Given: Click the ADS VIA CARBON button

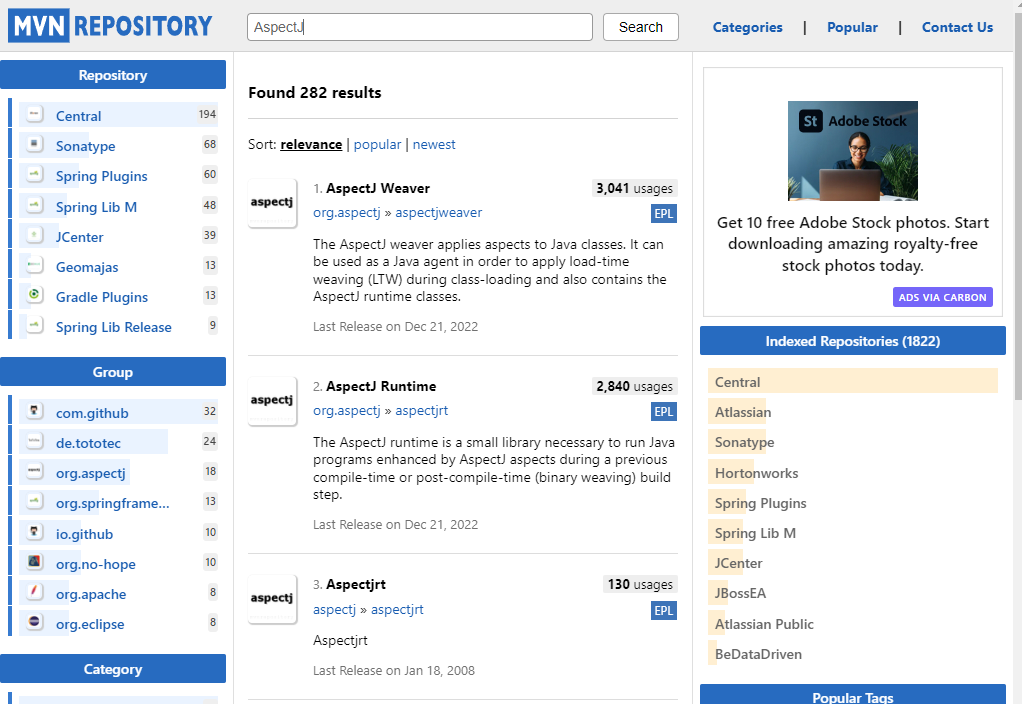Looking at the screenshot, I should tap(942, 297).
